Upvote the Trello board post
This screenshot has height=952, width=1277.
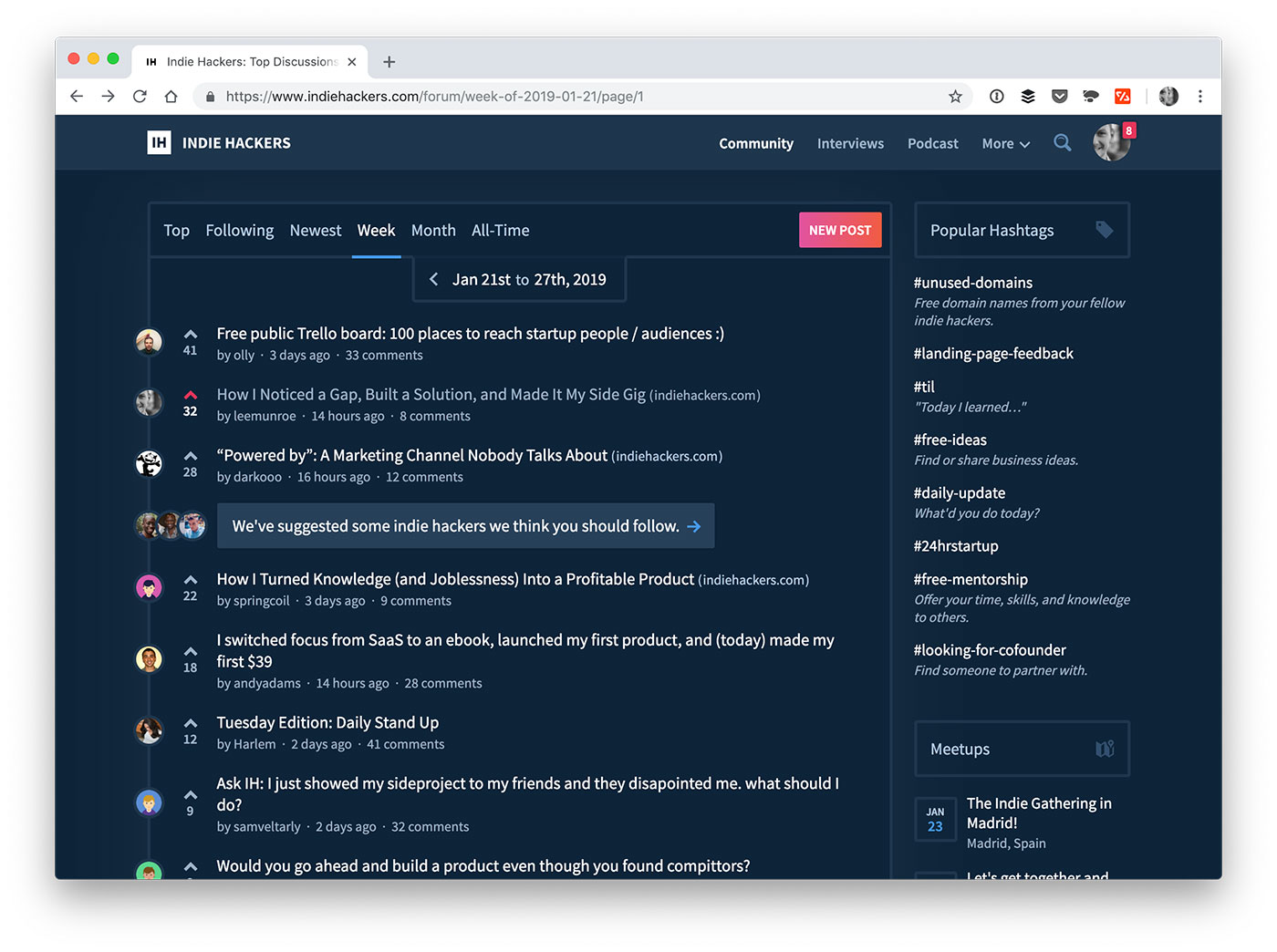[x=190, y=335]
